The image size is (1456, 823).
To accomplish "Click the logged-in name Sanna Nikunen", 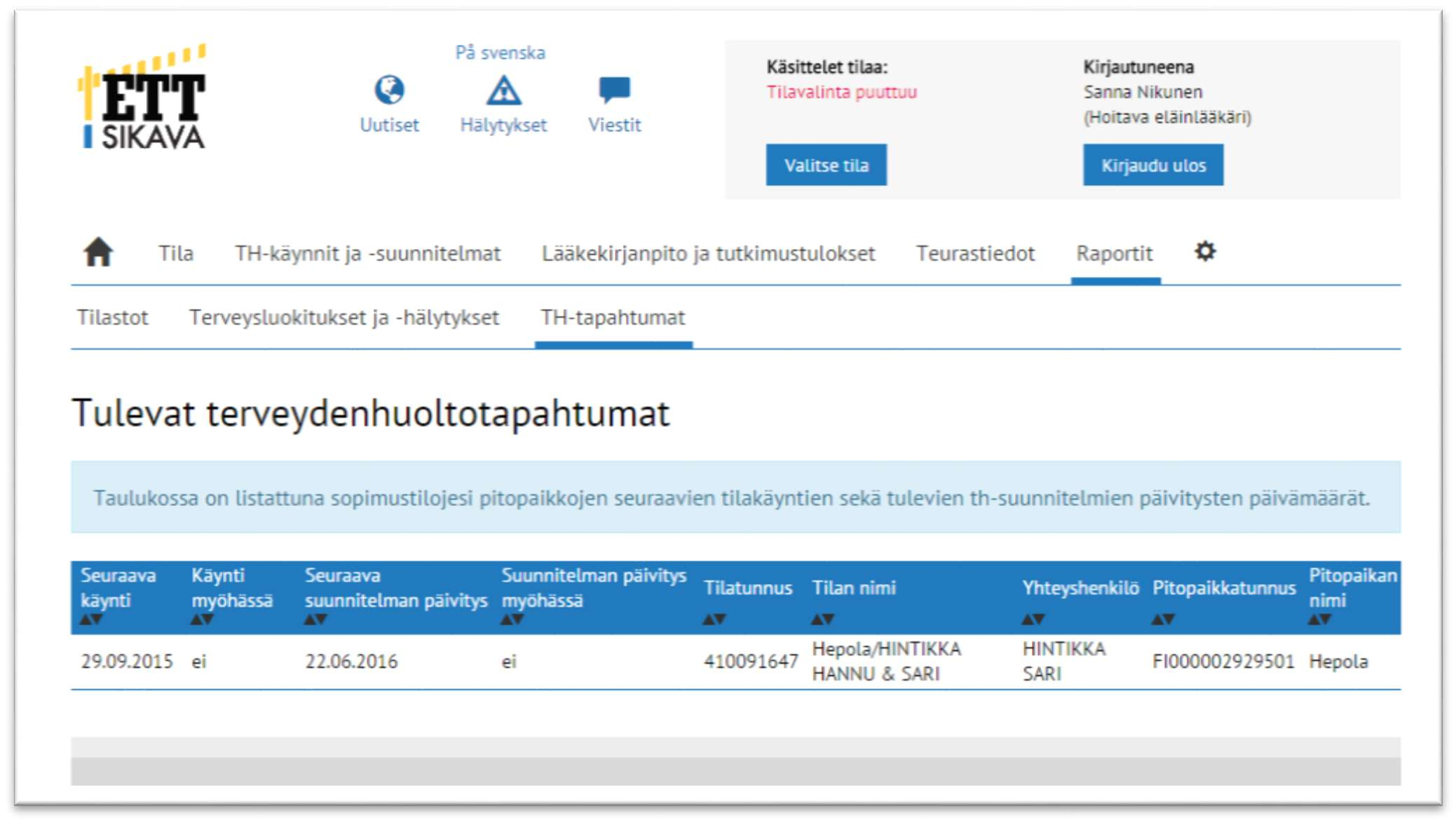I will pyautogui.click(x=1143, y=92).
